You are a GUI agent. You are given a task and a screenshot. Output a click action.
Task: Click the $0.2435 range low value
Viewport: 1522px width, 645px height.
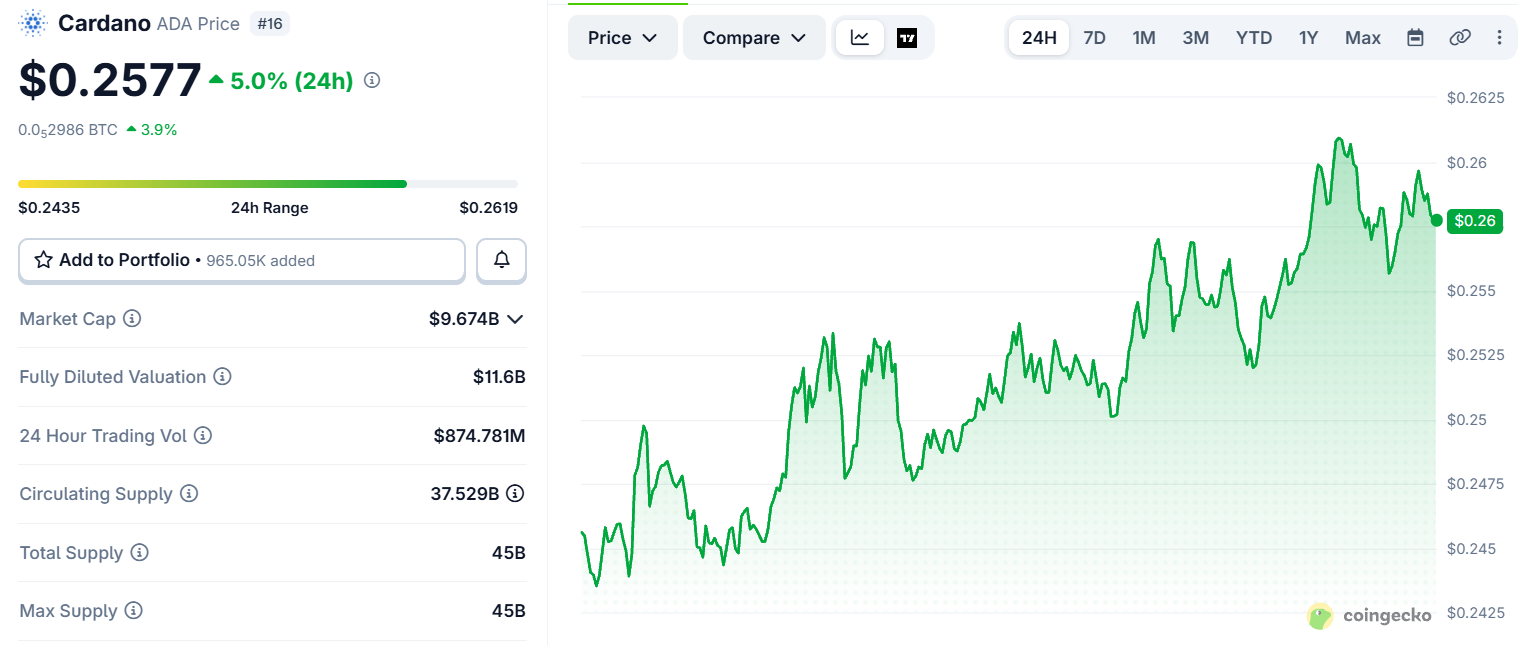(x=49, y=208)
